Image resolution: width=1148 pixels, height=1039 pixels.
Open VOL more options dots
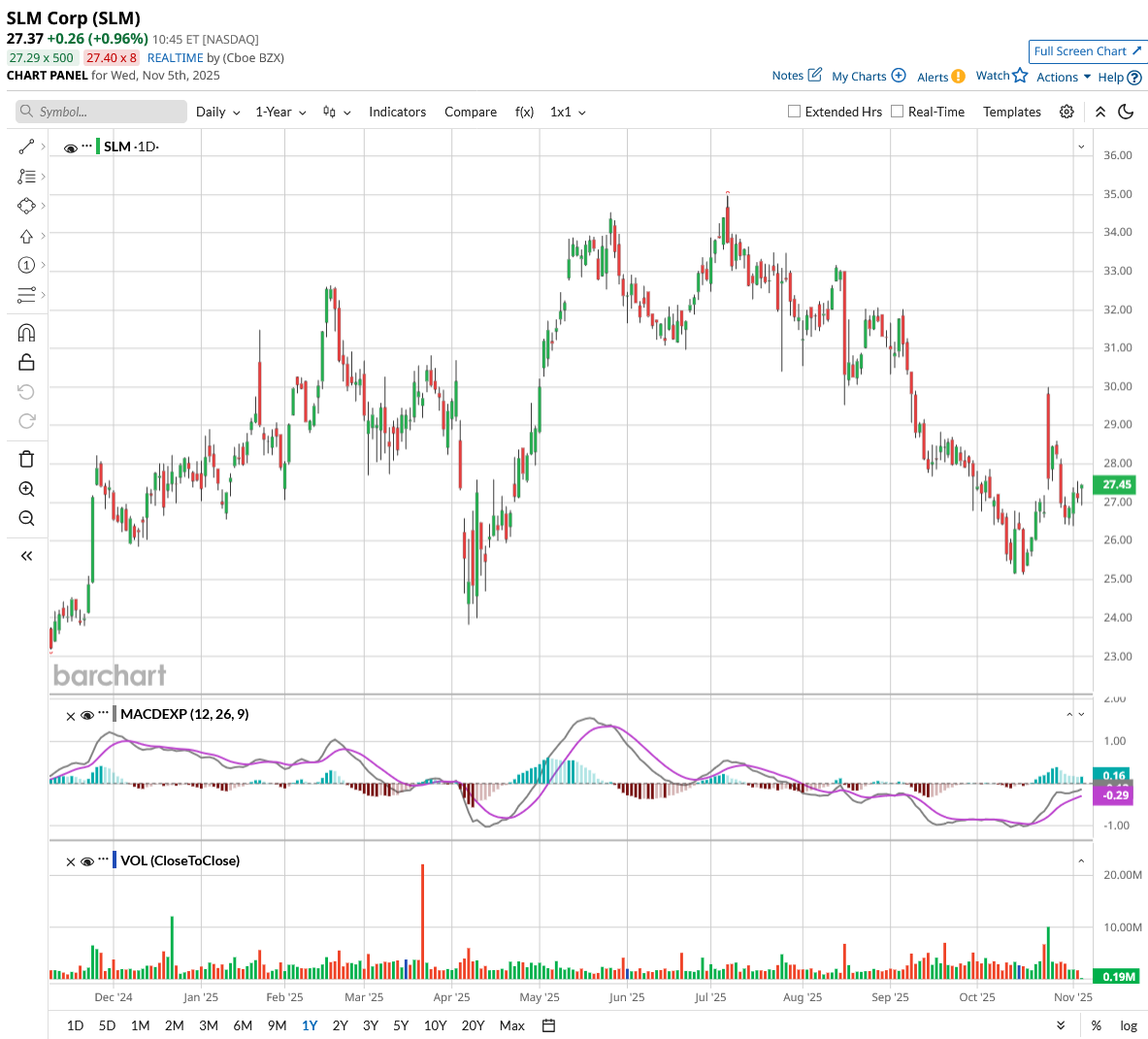[103, 859]
